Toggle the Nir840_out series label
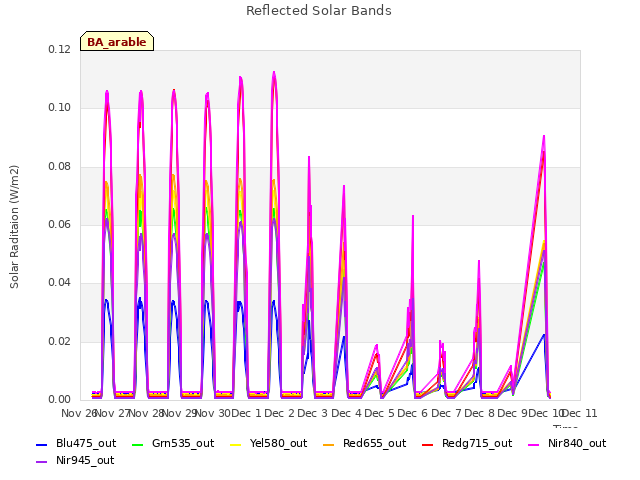The image size is (640, 480). click(577, 443)
